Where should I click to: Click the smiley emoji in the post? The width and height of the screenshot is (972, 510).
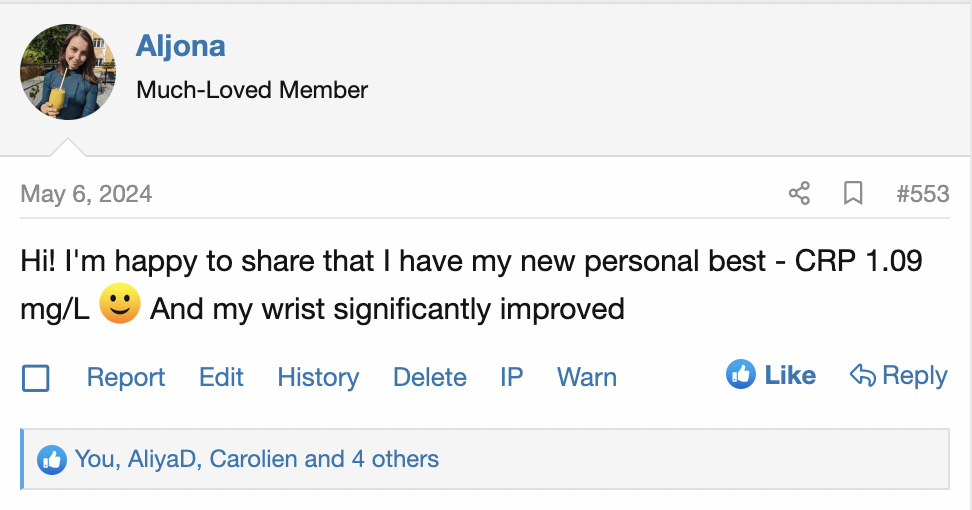coord(120,303)
